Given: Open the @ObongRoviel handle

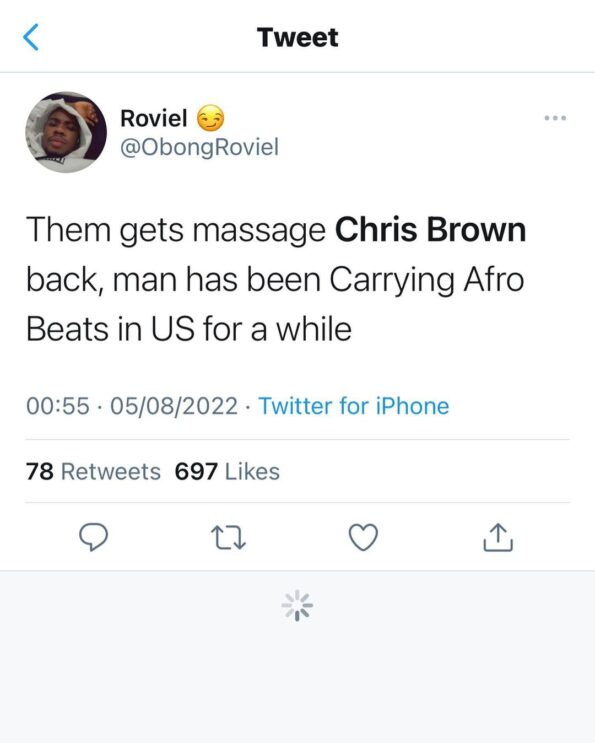Looking at the screenshot, I should click(199, 147).
